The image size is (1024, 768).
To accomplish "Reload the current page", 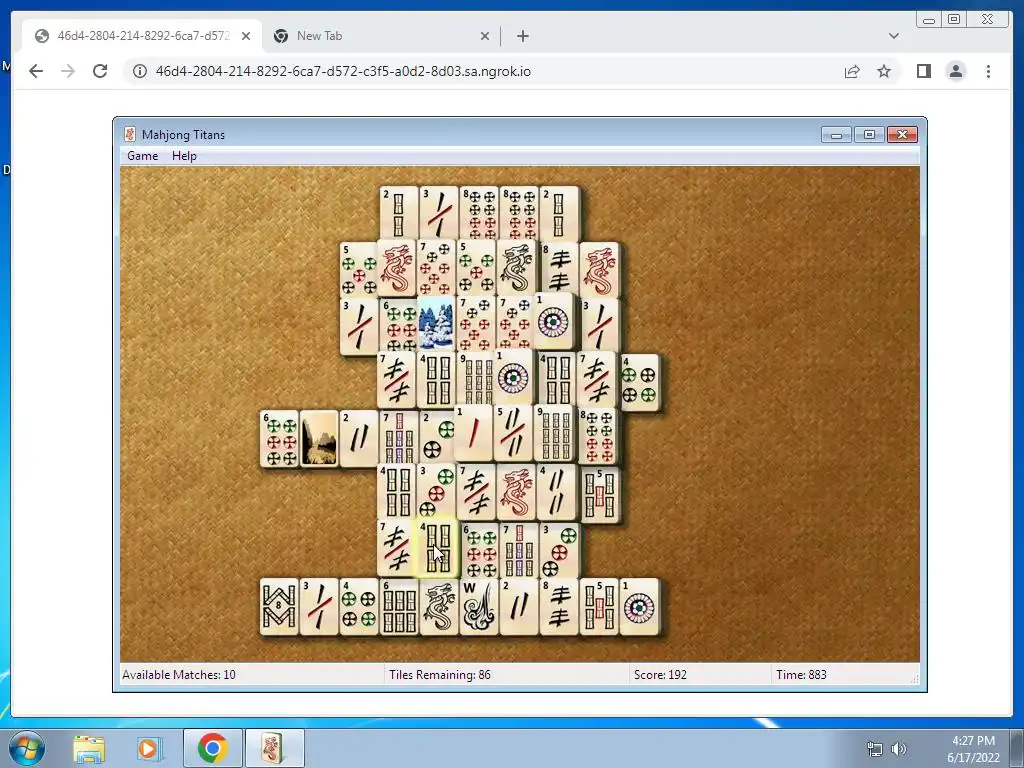I will pyautogui.click(x=100, y=71).
